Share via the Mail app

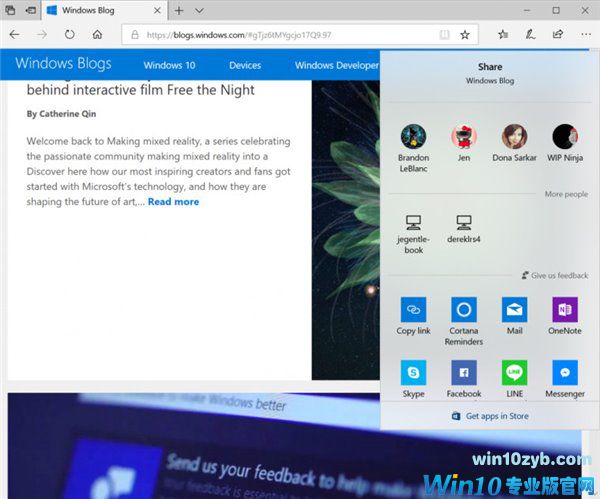pos(514,316)
